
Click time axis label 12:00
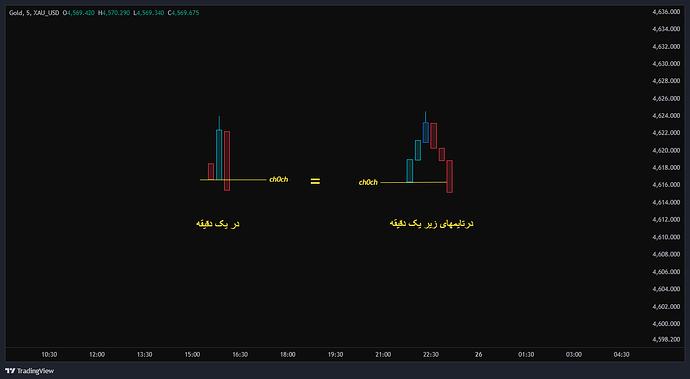(97, 354)
